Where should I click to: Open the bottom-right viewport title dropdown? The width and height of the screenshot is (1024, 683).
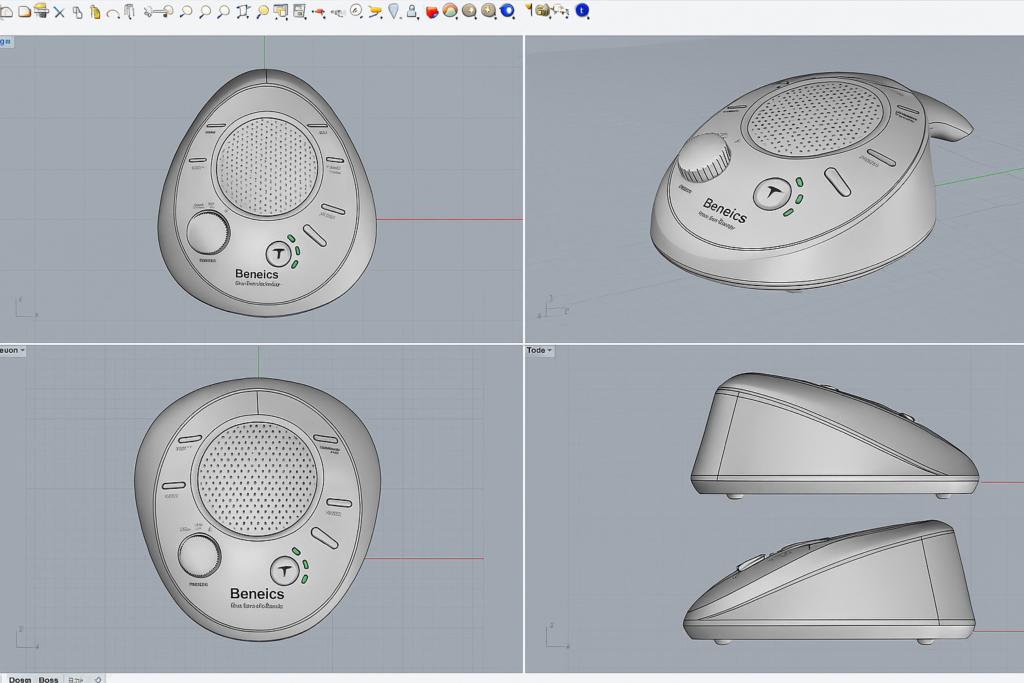539,350
